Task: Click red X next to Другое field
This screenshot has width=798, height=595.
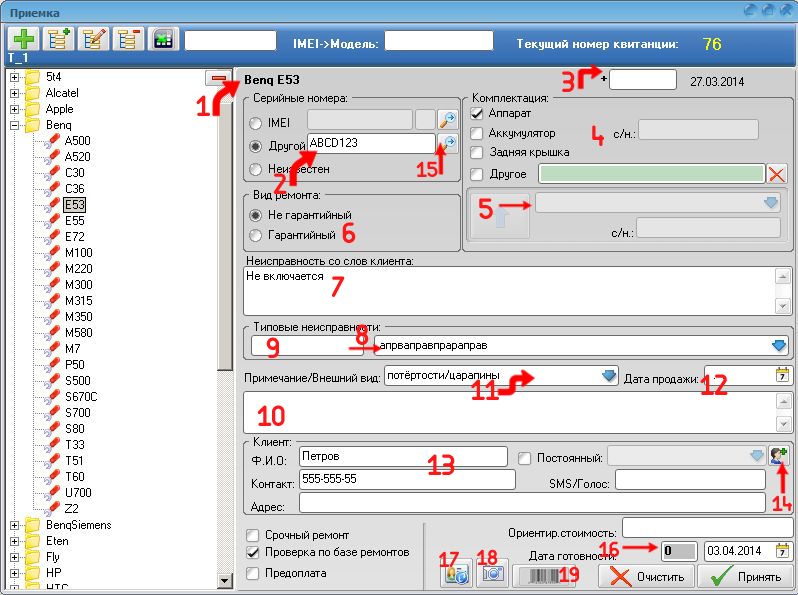Action: [x=778, y=173]
